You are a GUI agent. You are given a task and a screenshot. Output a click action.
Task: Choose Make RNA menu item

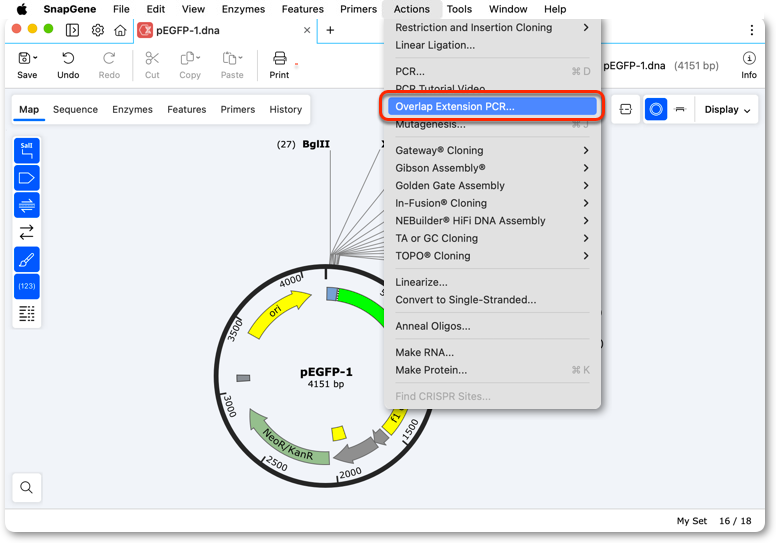point(492,352)
